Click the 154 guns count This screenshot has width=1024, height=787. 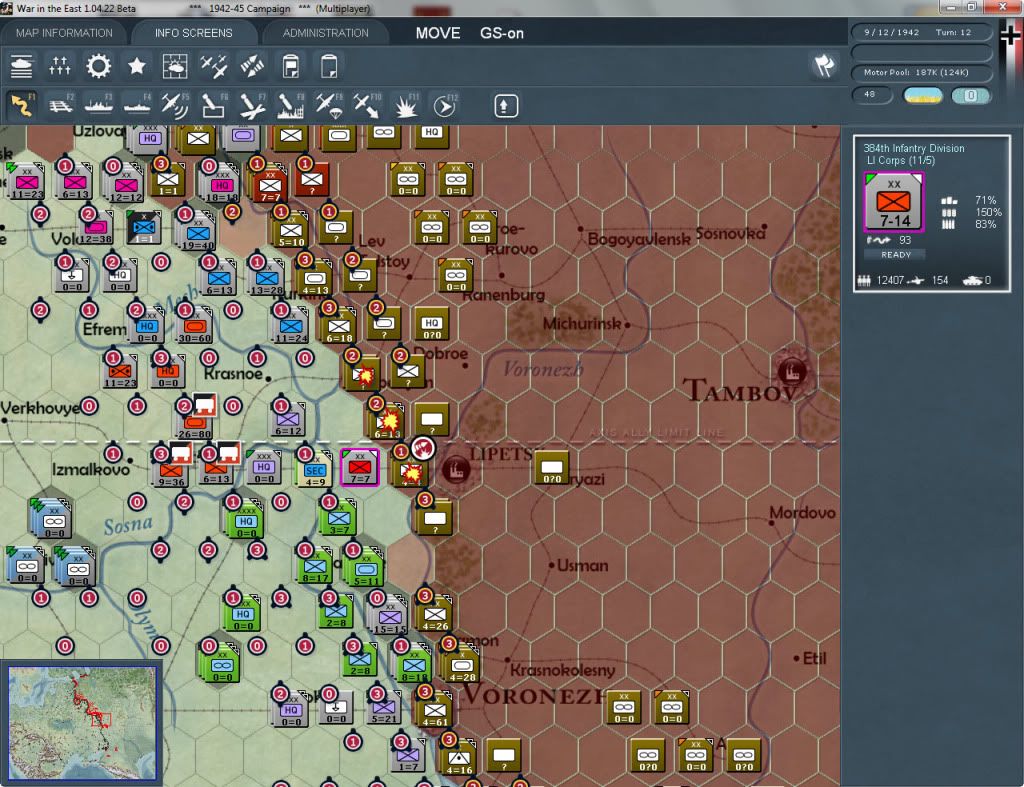940,280
